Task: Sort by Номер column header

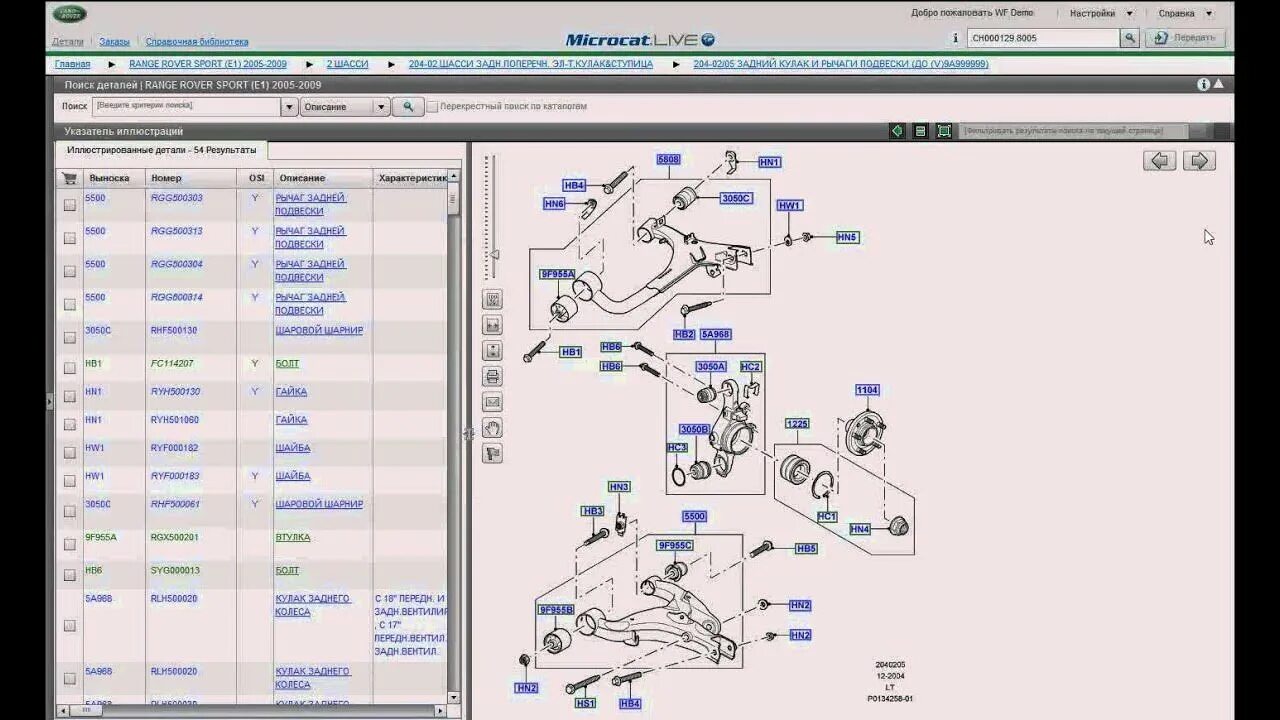Action: (166, 178)
